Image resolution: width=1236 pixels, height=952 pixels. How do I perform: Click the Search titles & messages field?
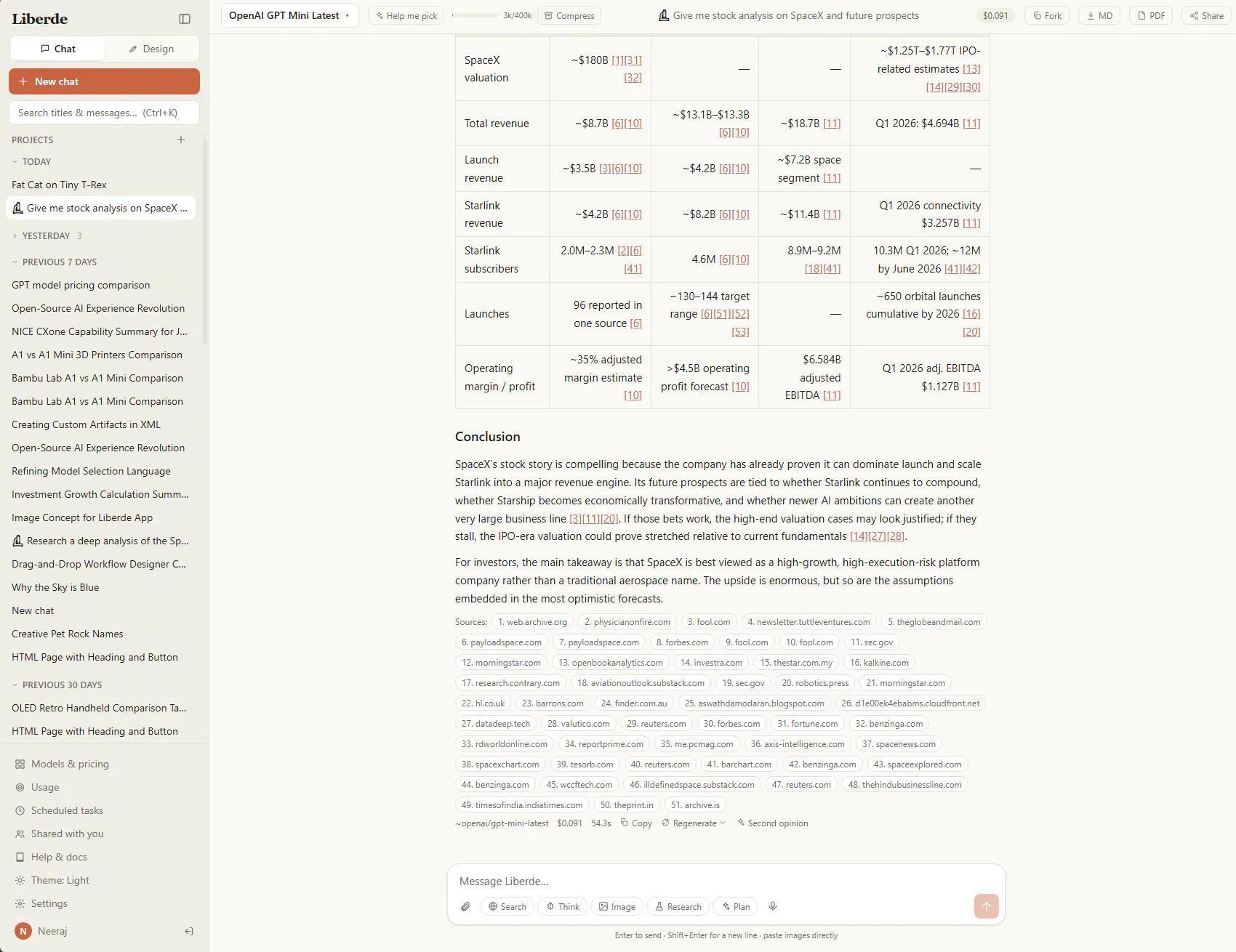pyautogui.click(x=104, y=113)
